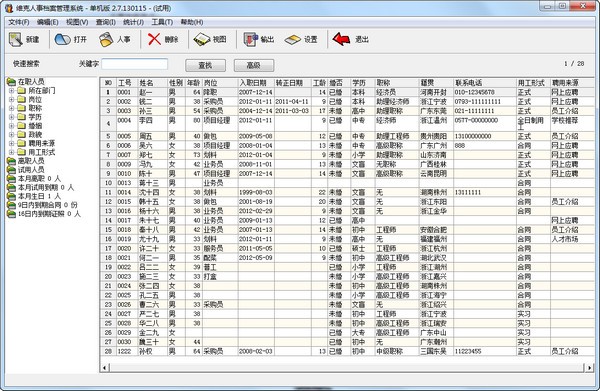Click the 转正日期 column header
This screenshot has width=600, height=391.
coord(293,83)
